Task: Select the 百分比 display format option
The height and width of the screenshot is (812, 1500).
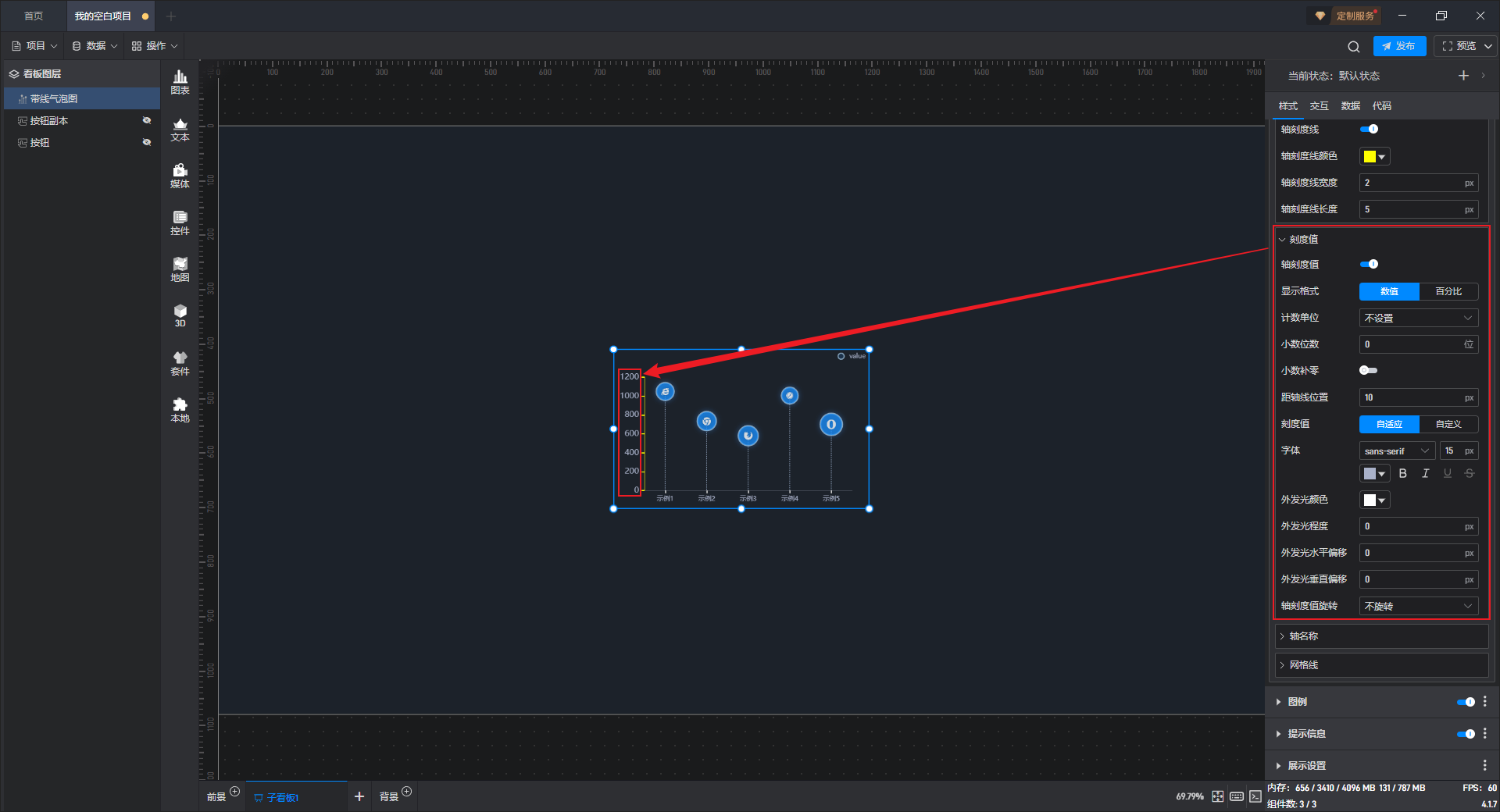Action: pyautogui.click(x=1448, y=291)
